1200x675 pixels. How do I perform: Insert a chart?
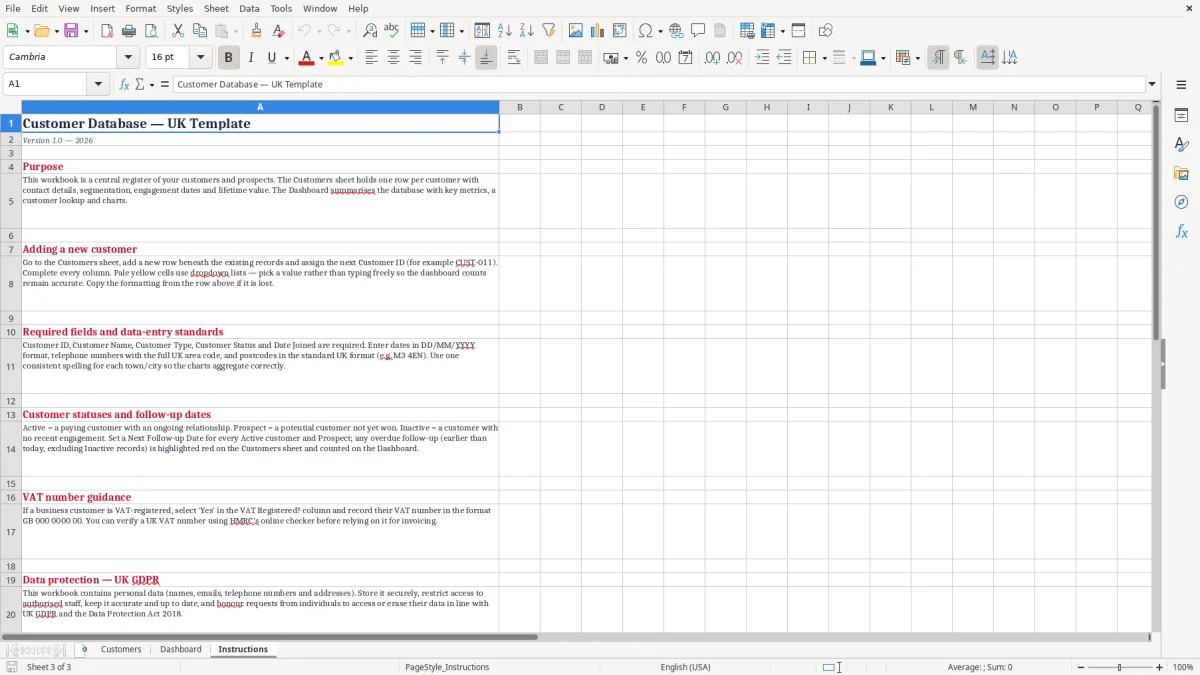coord(598,31)
